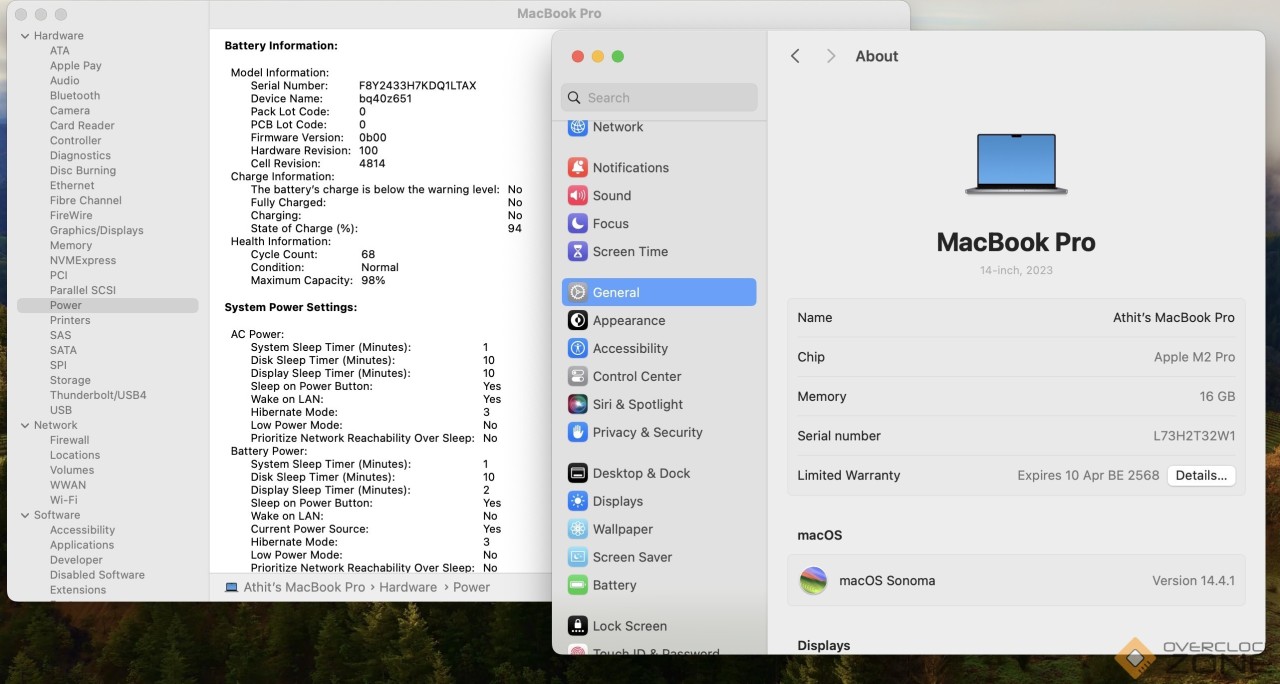Click Hardware in the bottom path bar
Screen dimensions: 1280x684
click(x=408, y=588)
